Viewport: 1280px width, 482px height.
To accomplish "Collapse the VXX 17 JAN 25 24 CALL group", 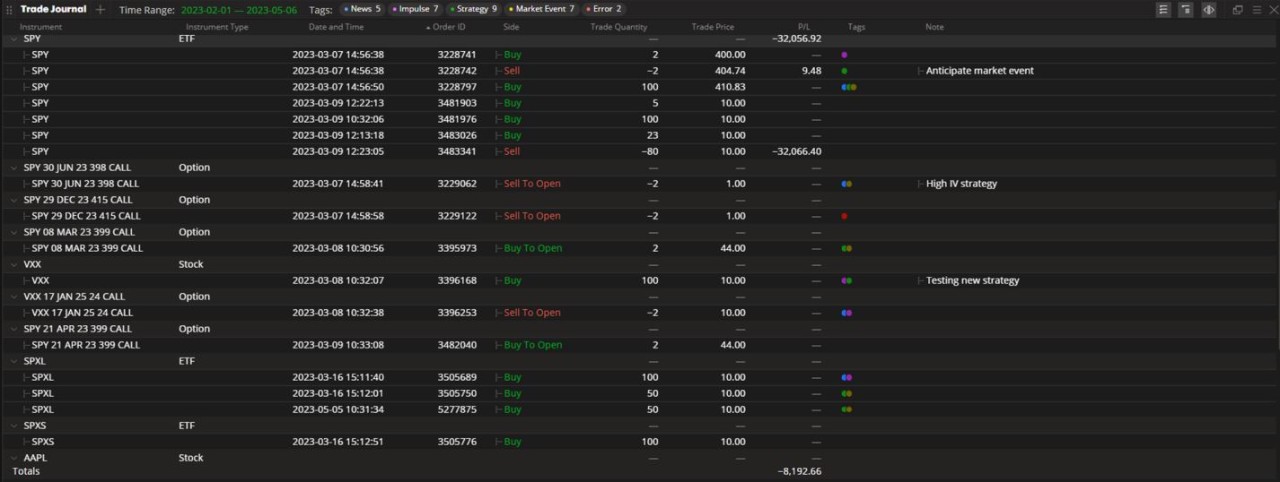I will point(14,297).
